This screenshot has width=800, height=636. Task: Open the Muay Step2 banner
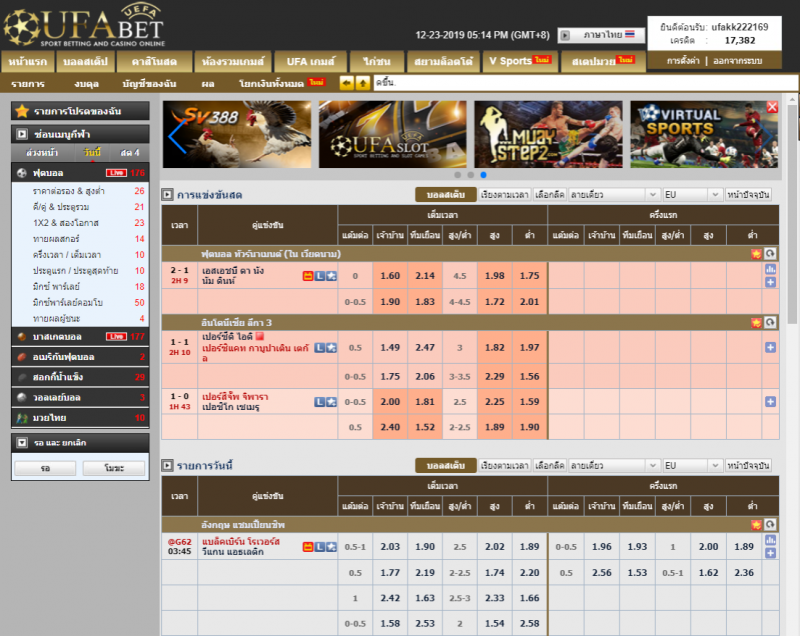[548, 134]
